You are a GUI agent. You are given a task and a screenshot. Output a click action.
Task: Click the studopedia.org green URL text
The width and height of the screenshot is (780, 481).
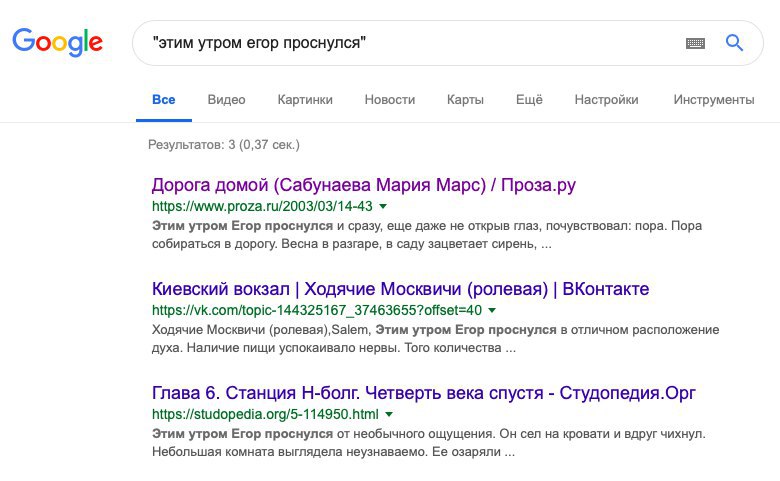(x=265, y=414)
